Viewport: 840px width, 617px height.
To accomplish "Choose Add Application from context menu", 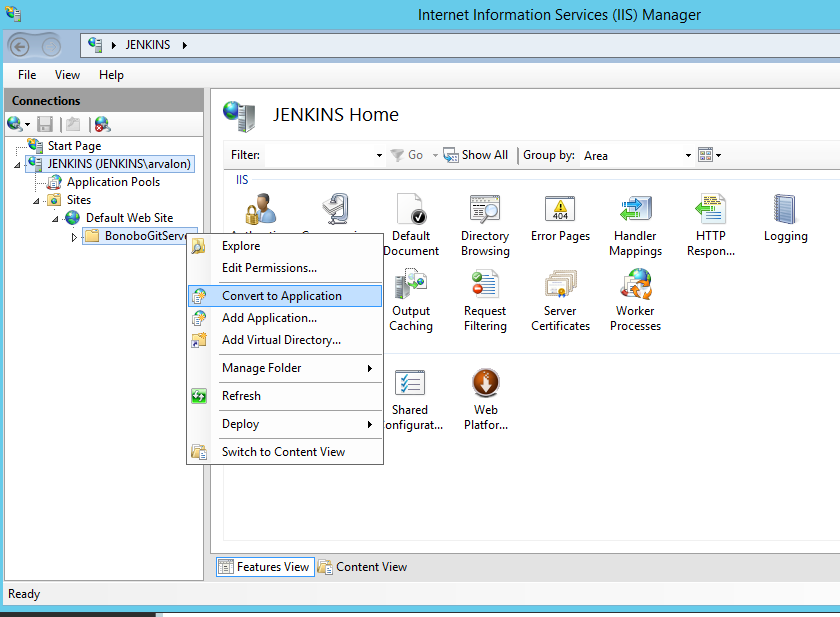I will 285,318.
